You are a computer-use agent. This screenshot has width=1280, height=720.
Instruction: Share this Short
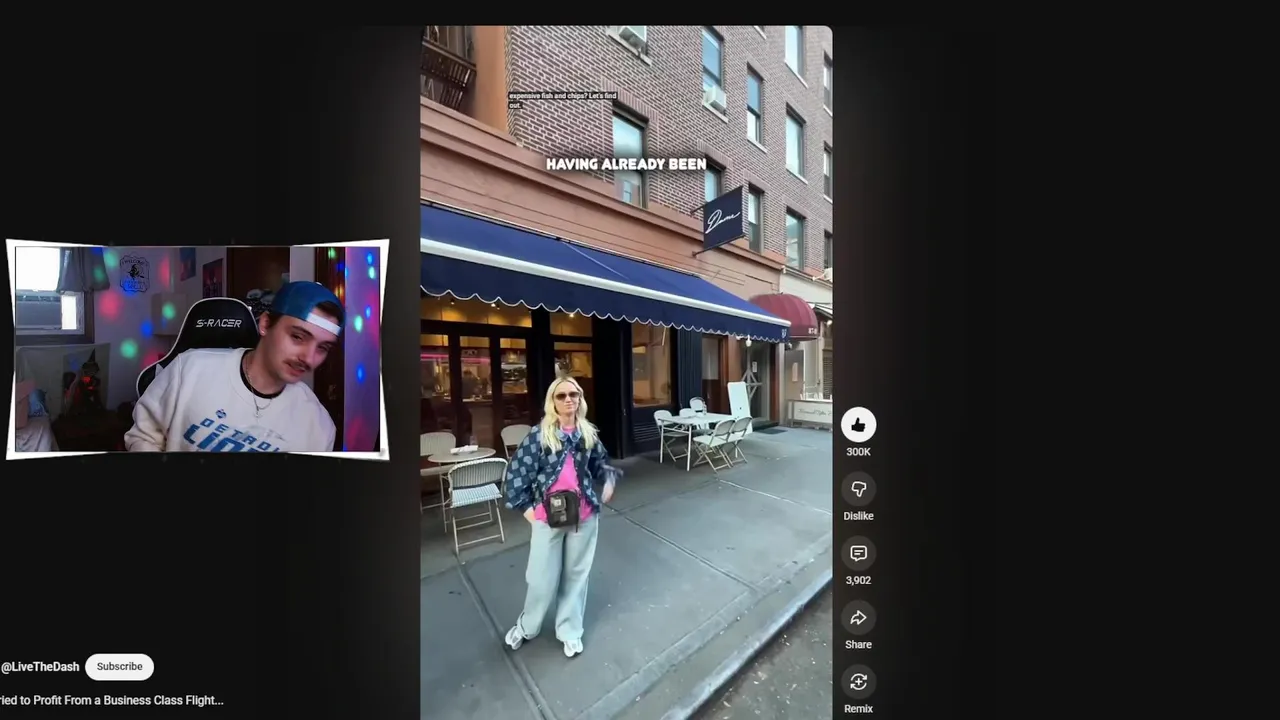(858, 618)
